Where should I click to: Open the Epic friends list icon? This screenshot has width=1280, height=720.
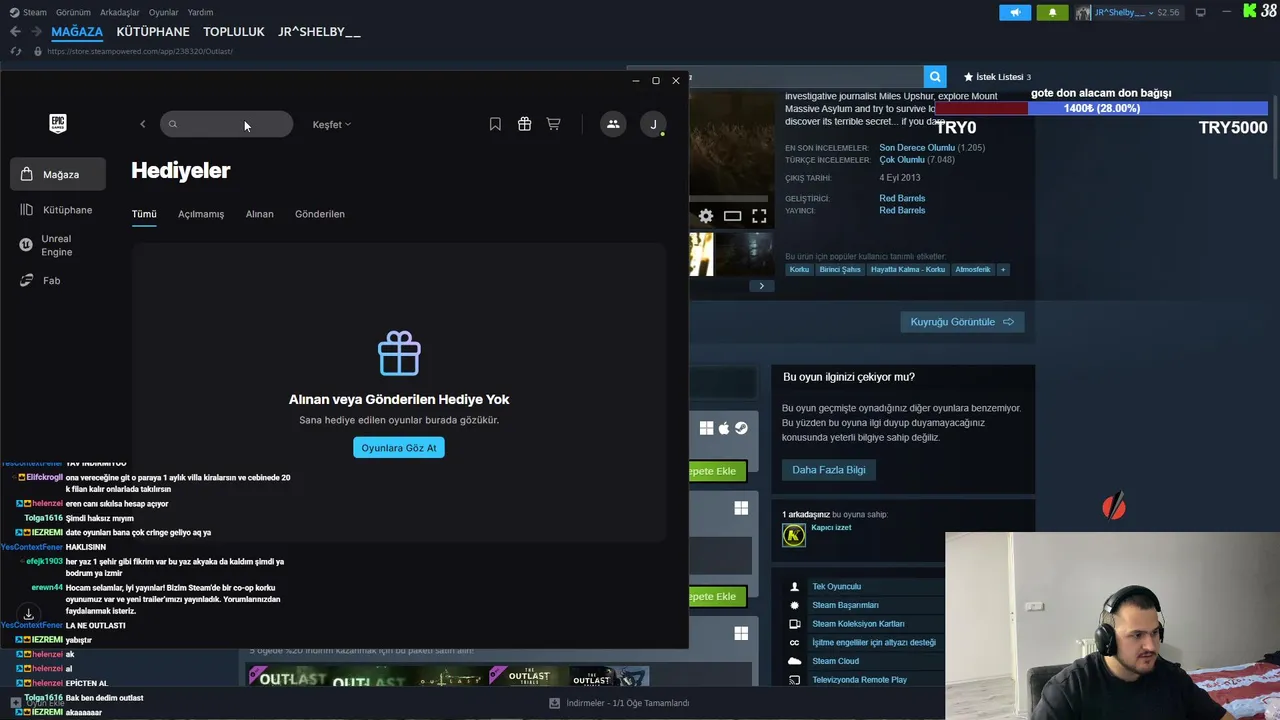[613, 124]
